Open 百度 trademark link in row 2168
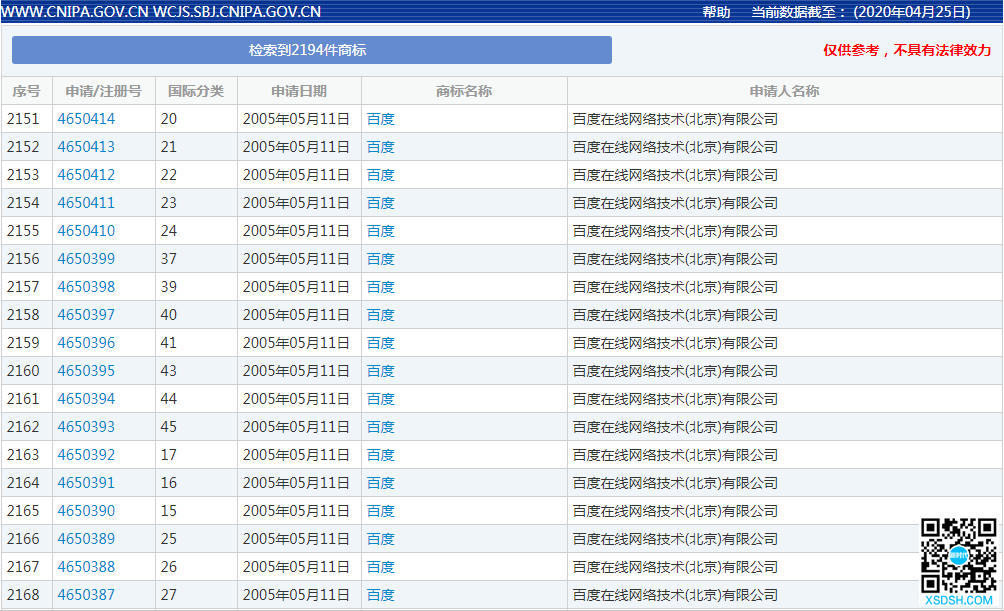This screenshot has height=611, width=1004. (x=380, y=595)
